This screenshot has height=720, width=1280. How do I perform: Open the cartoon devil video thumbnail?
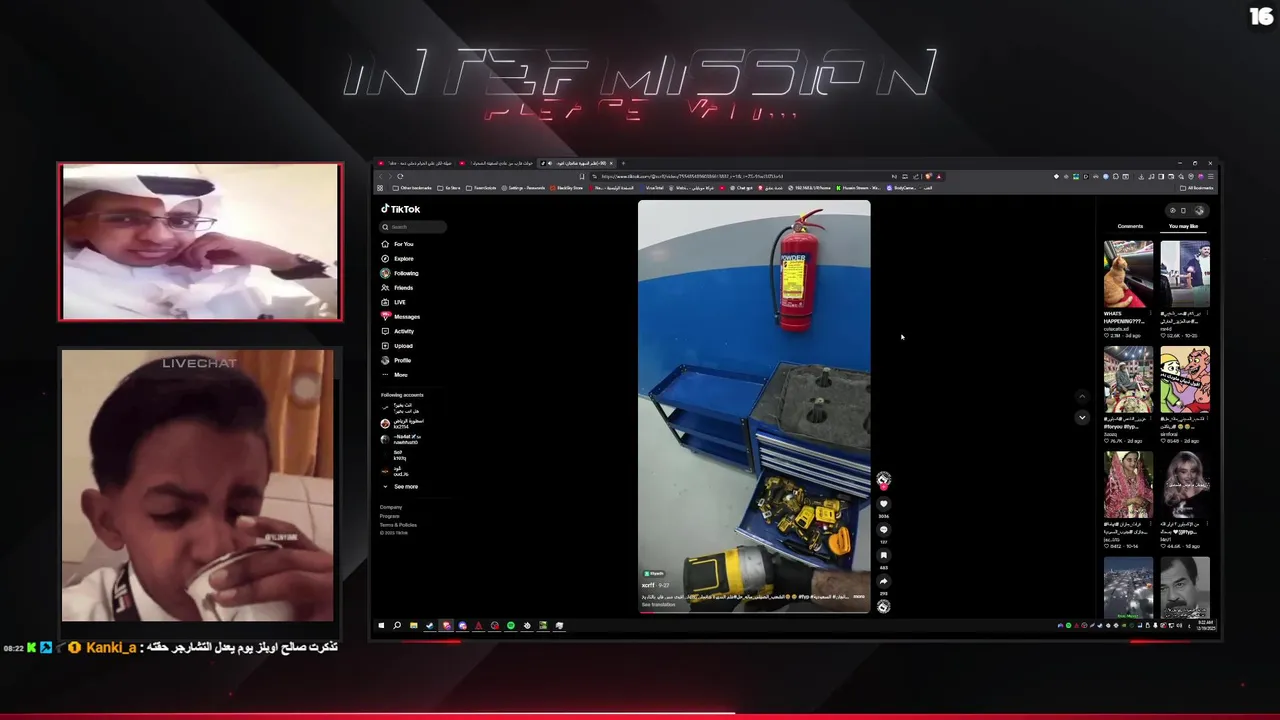pyautogui.click(x=1185, y=379)
